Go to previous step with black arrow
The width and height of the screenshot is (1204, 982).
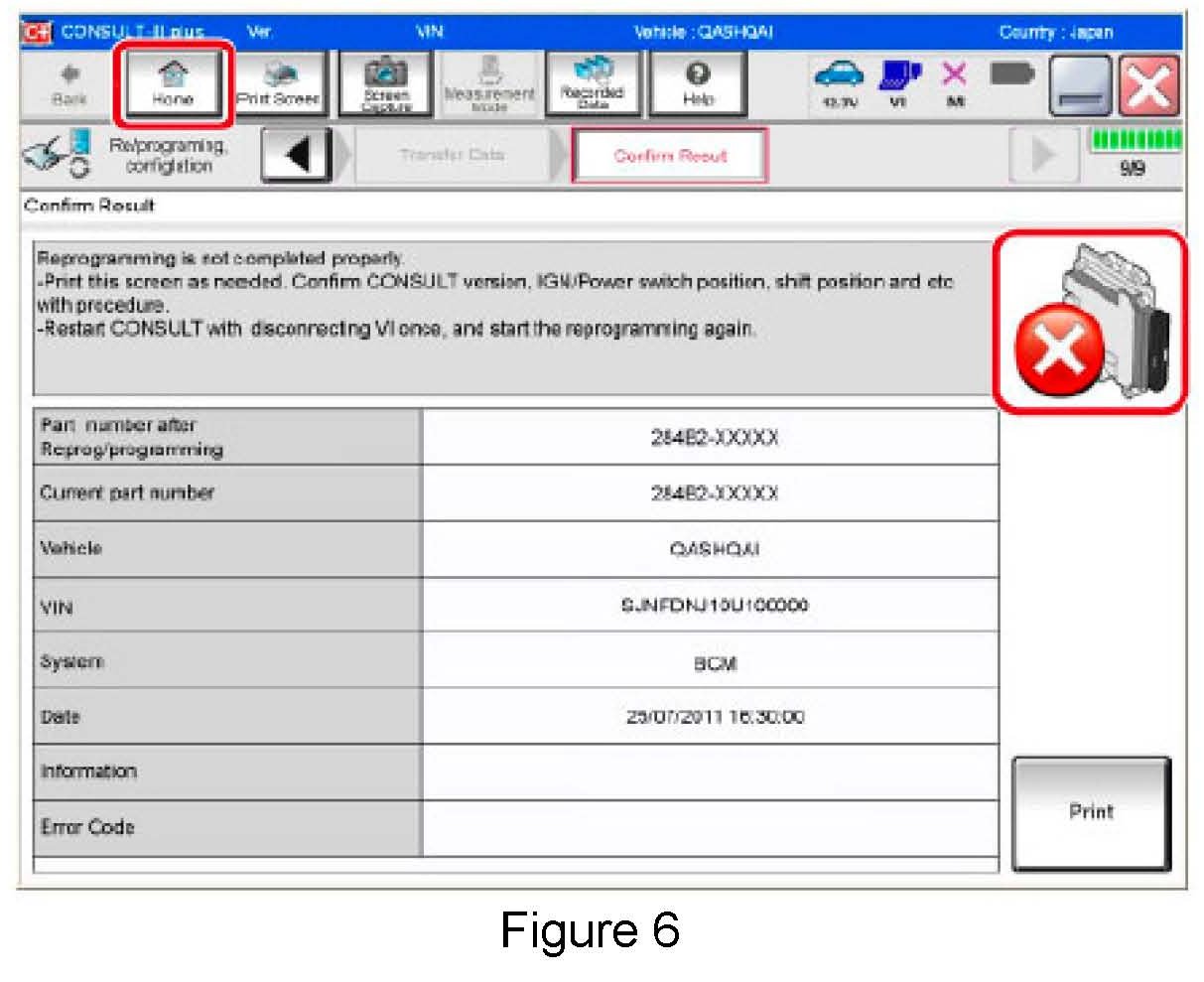(x=297, y=156)
